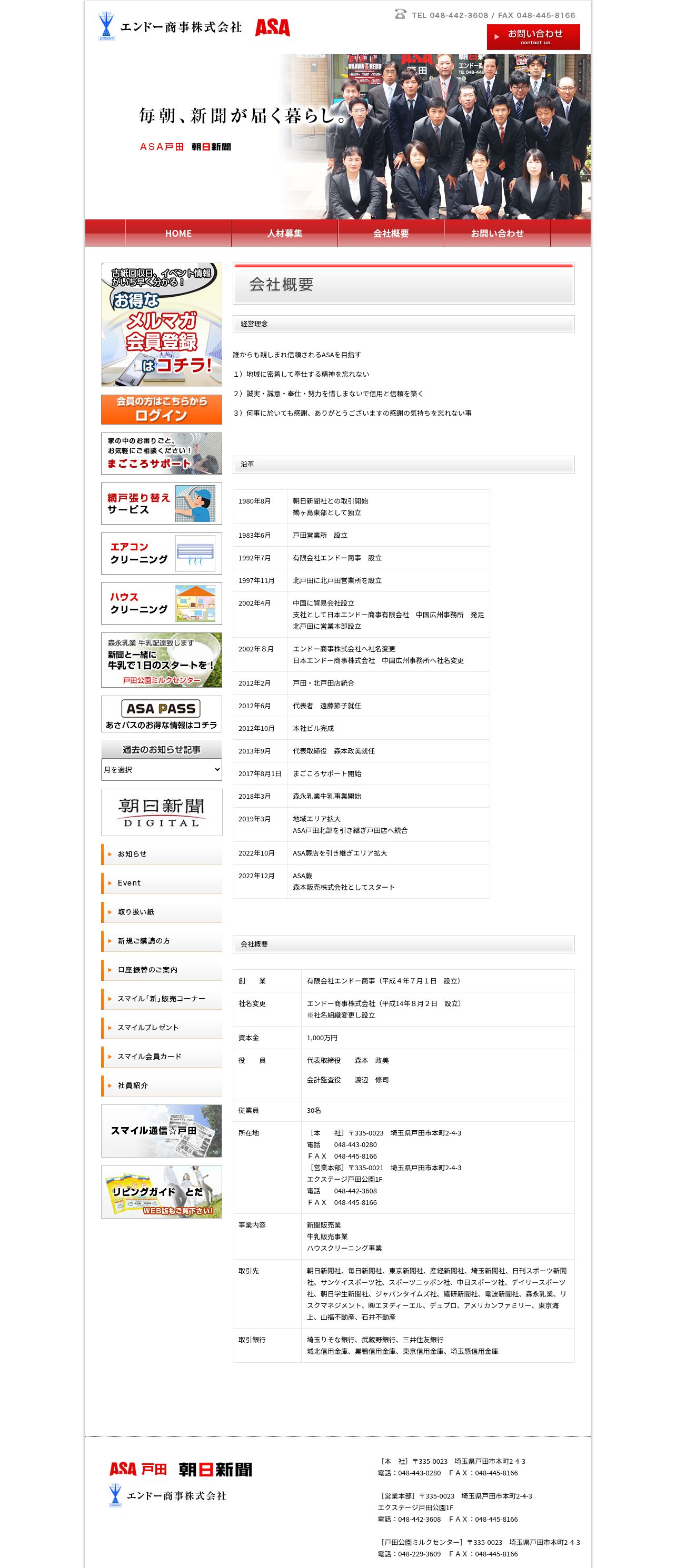Open the ASA PASS banner

162,714
